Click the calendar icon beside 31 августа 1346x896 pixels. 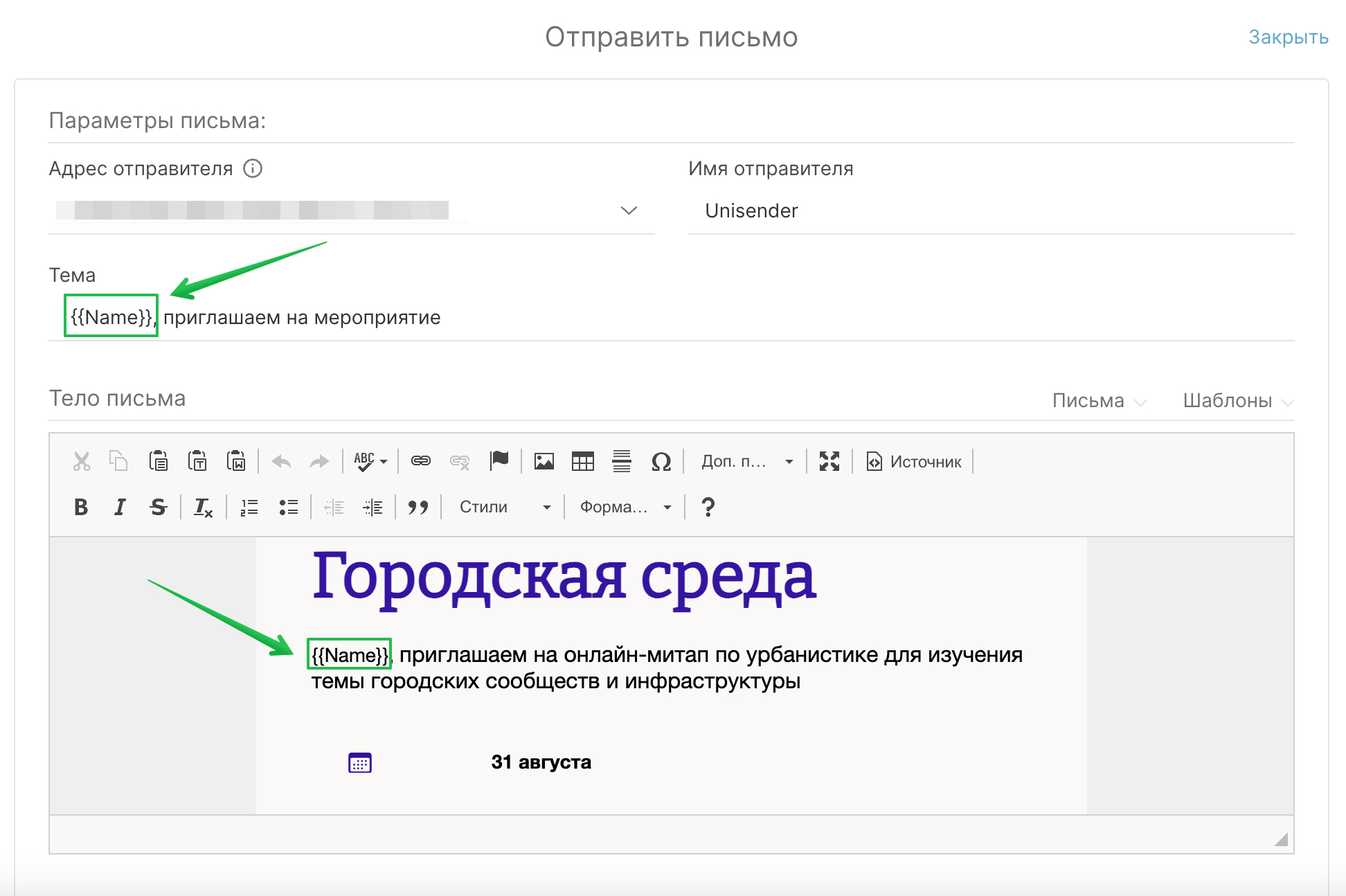click(360, 762)
